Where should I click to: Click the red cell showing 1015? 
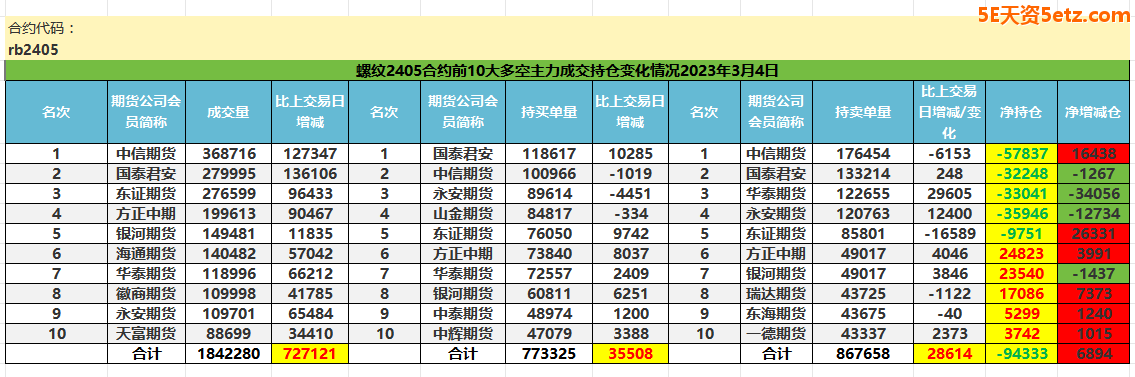[1092, 334]
